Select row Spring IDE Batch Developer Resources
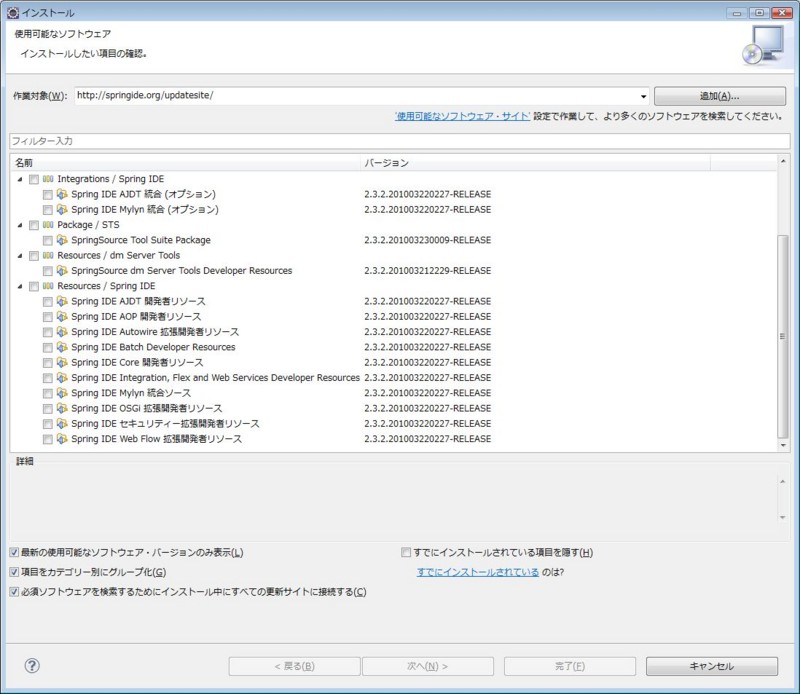Image resolution: width=800 pixels, height=694 pixels. 393,348
